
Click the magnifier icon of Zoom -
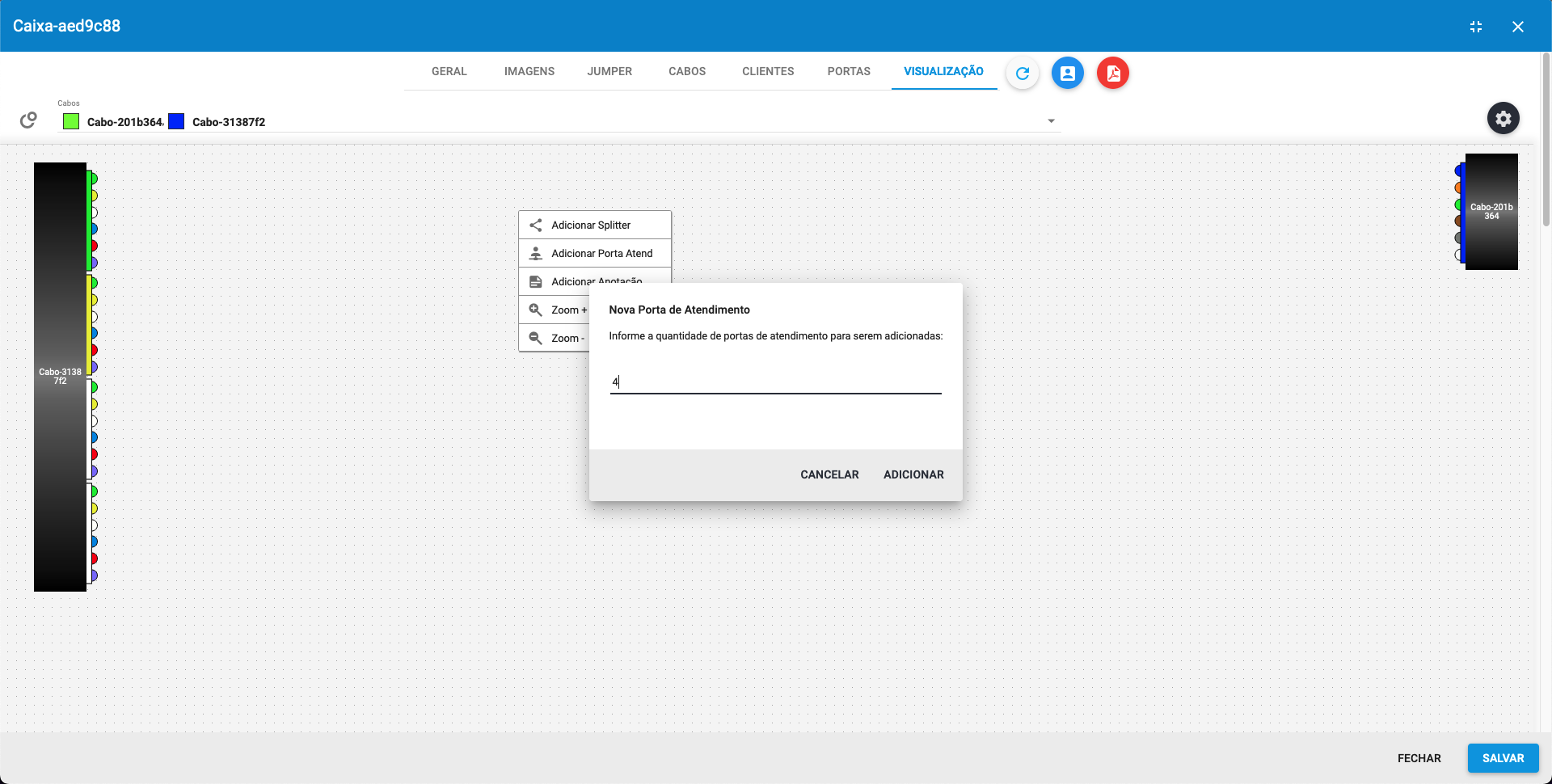(x=535, y=339)
